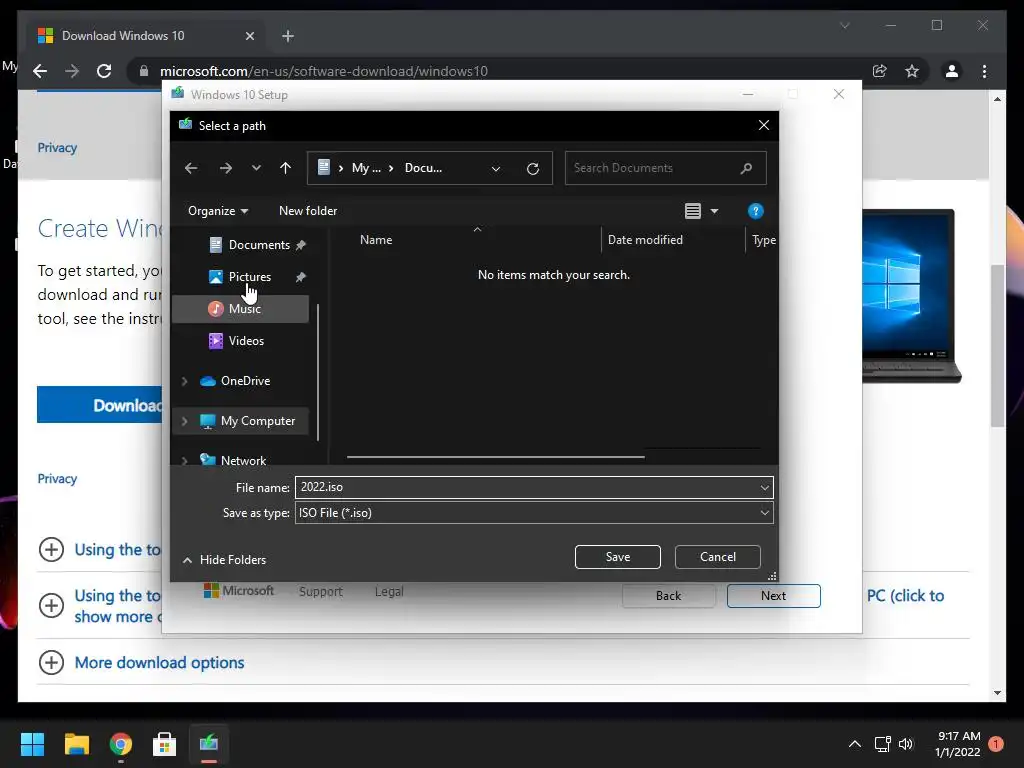This screenshot has width=1024, height=768.
Task: Expand More download options
Action: [159, 662]
